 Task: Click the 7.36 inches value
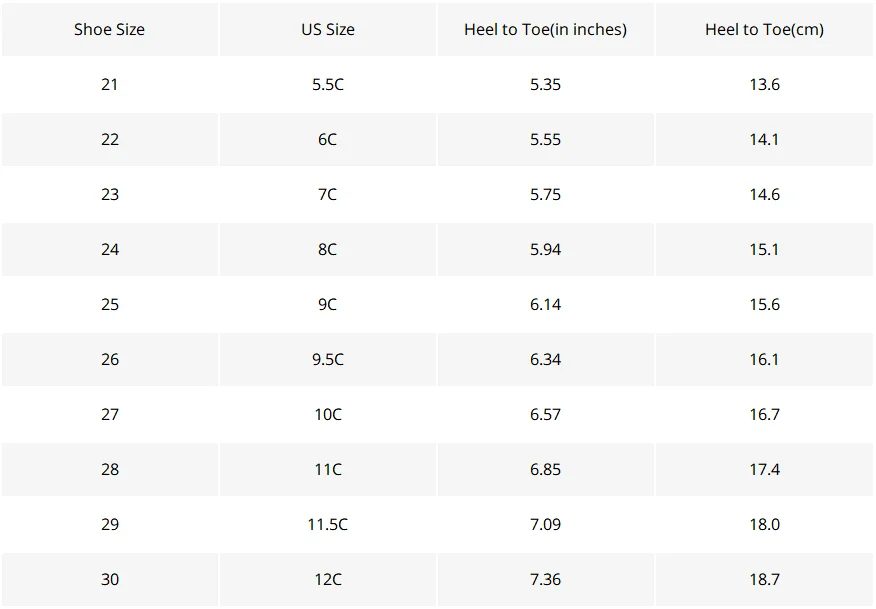(545, 579)
